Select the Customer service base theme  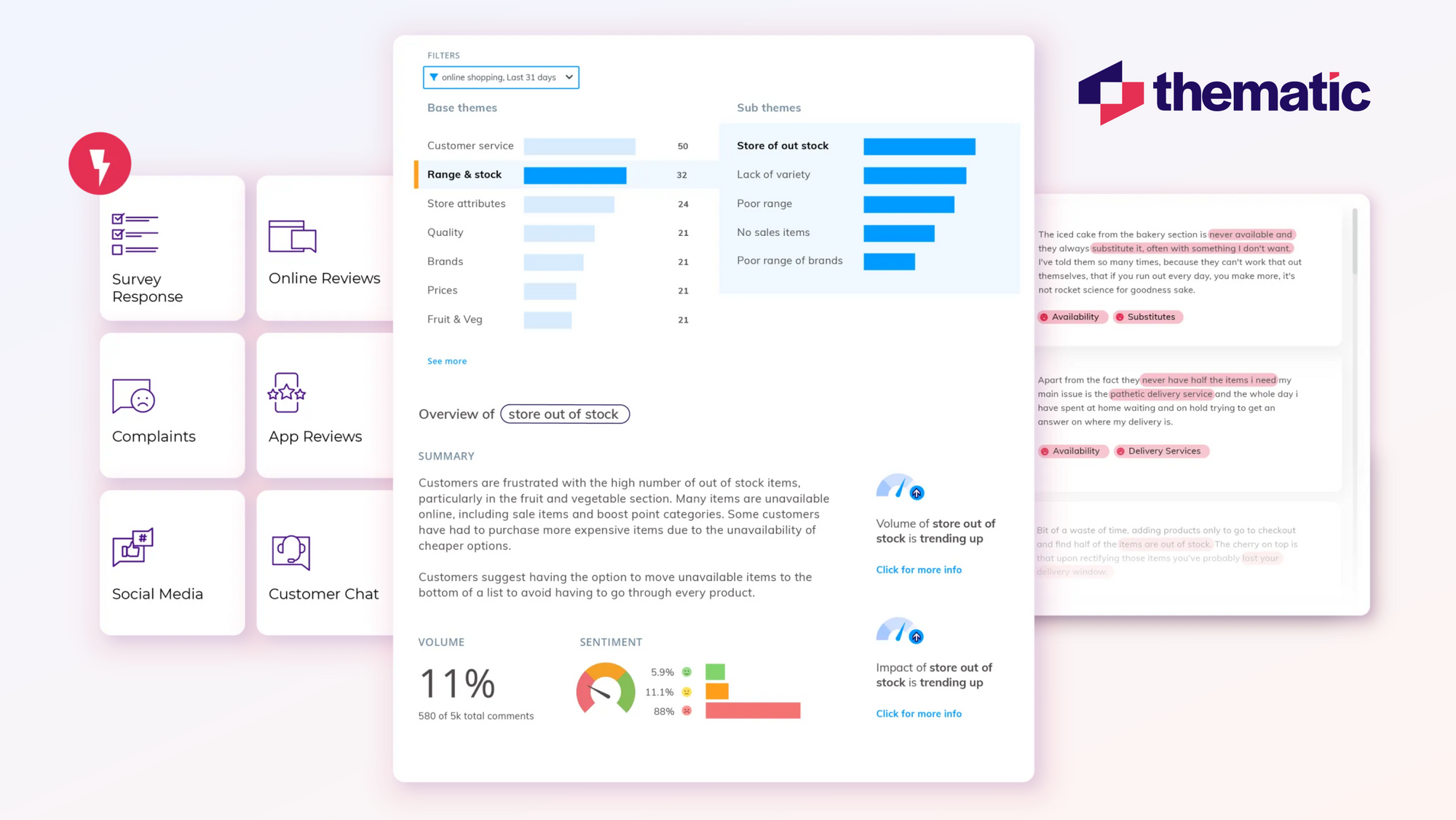coord(469,145)
